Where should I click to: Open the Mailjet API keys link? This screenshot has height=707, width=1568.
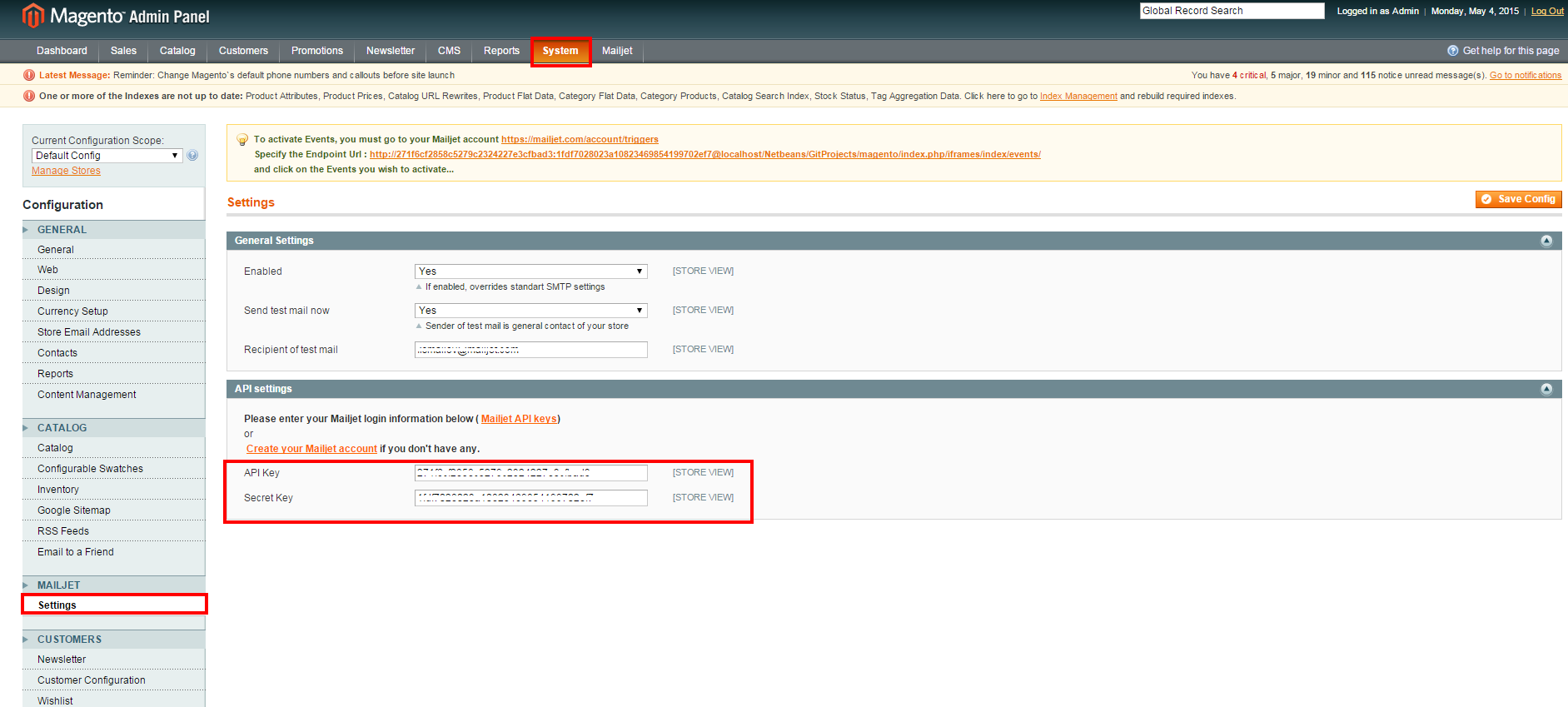pos(519,419)
